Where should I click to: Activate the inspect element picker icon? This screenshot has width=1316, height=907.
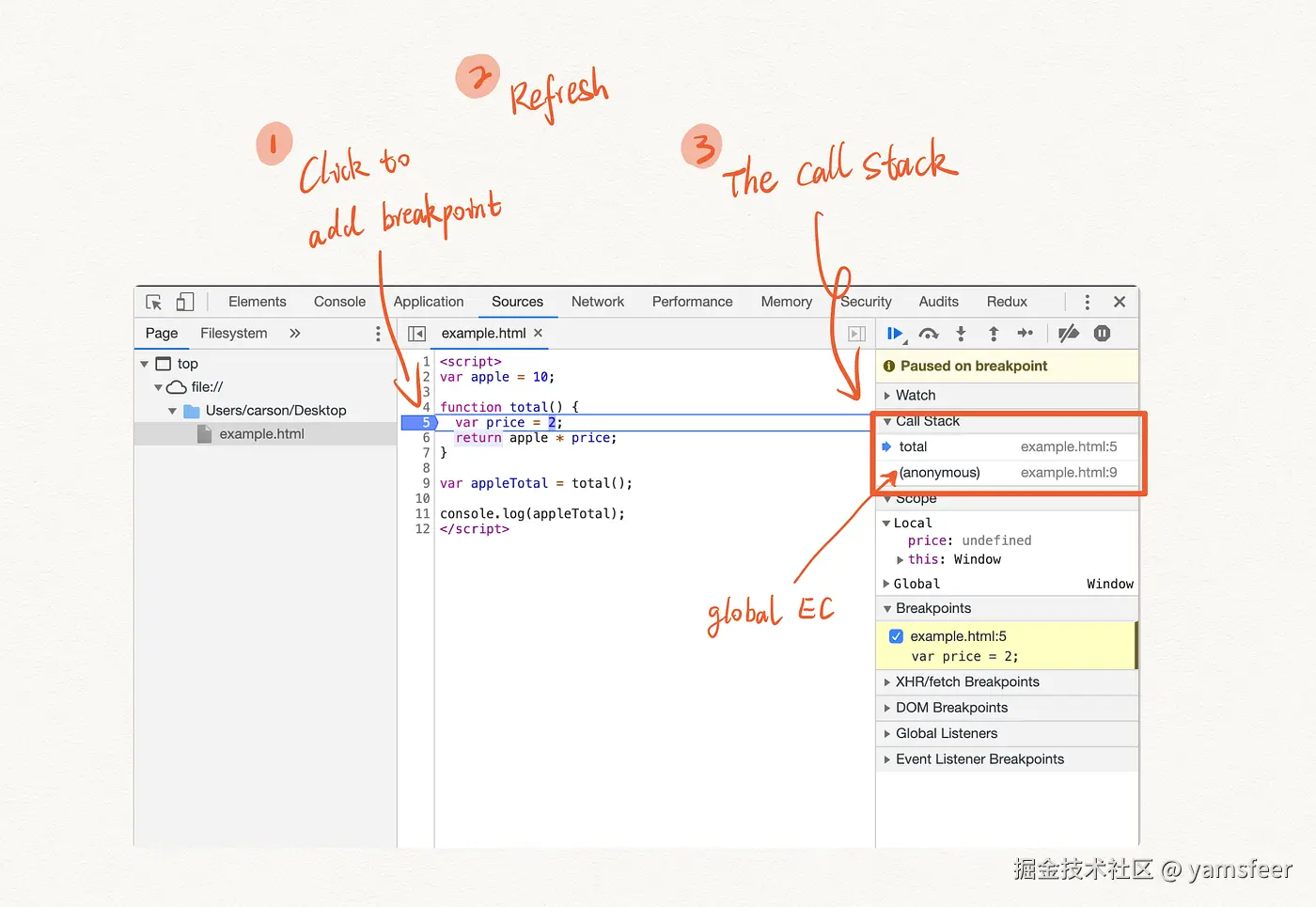(154, 302)
